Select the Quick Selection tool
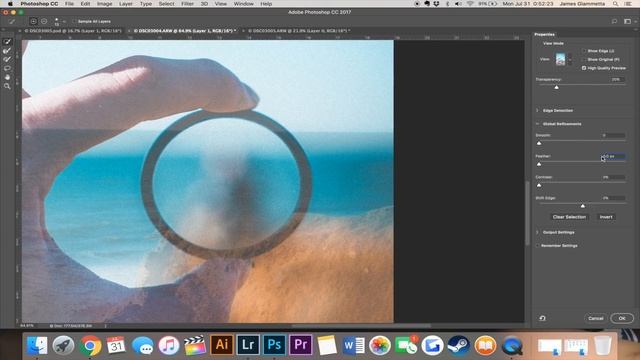The height and width of the screenshot is (360, 640). (7, 42)
